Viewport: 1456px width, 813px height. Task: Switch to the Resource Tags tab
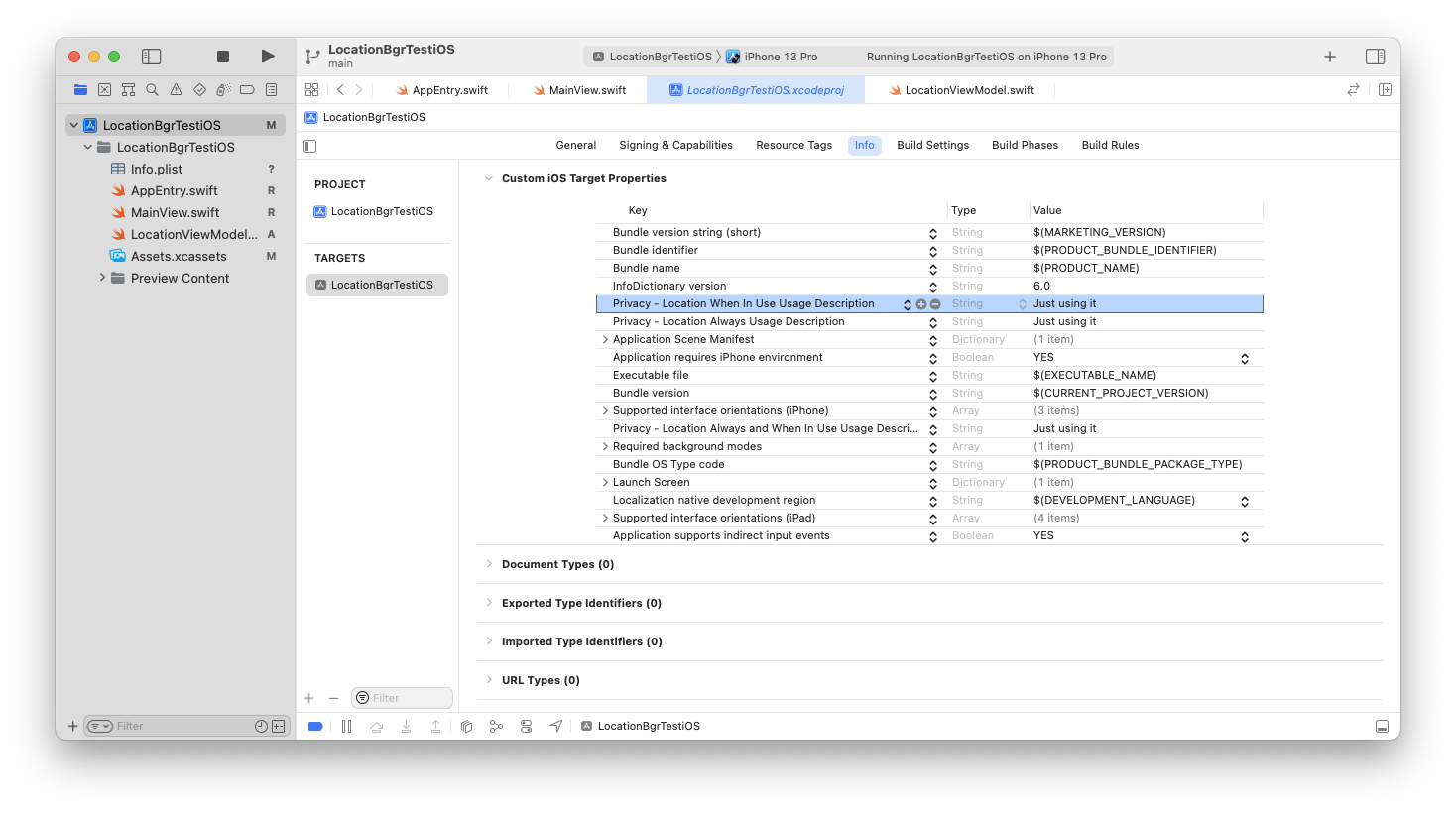(793, 145)
